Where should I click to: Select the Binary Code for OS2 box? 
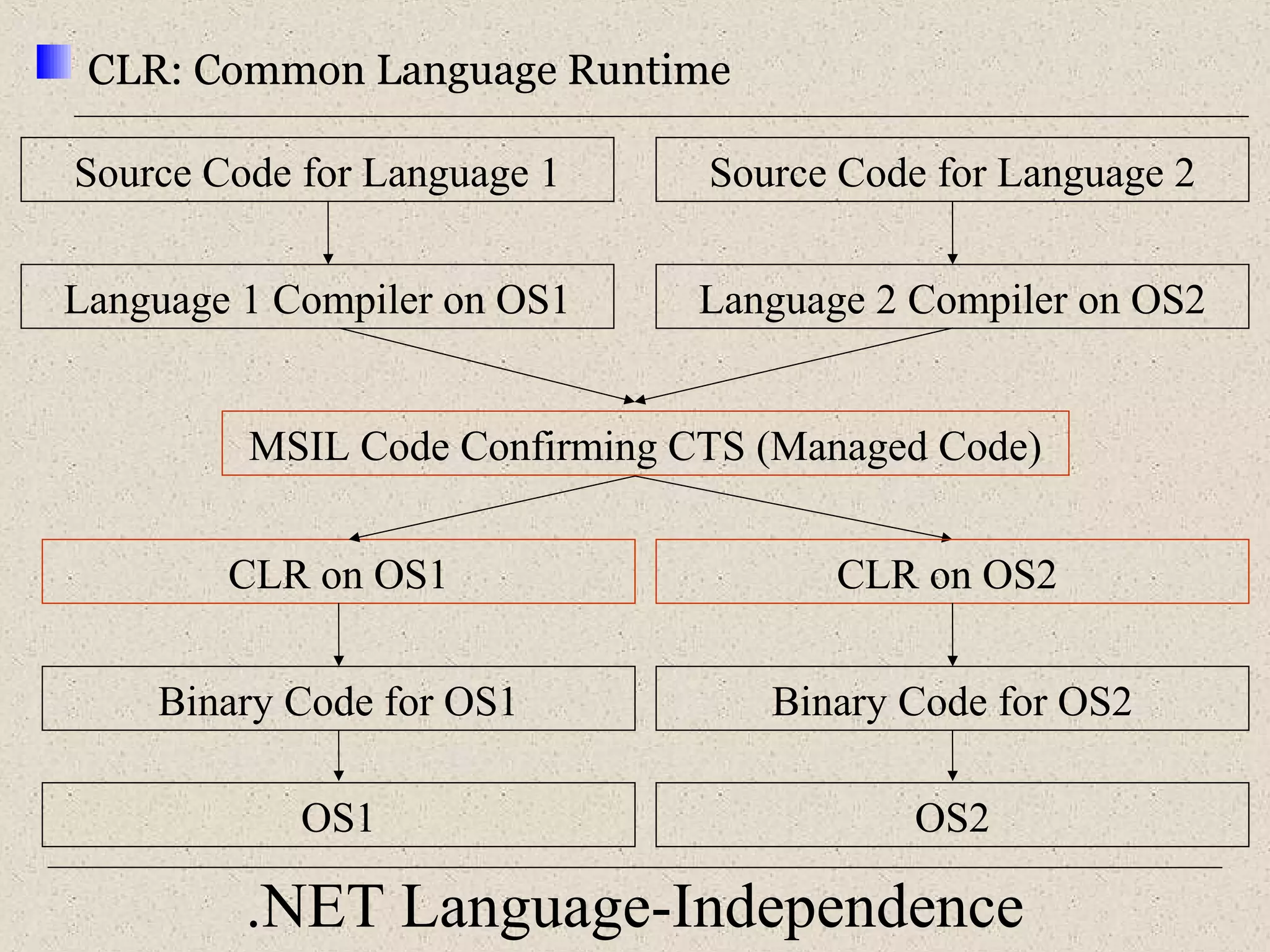pyautogui.click(x=952, y=699)
